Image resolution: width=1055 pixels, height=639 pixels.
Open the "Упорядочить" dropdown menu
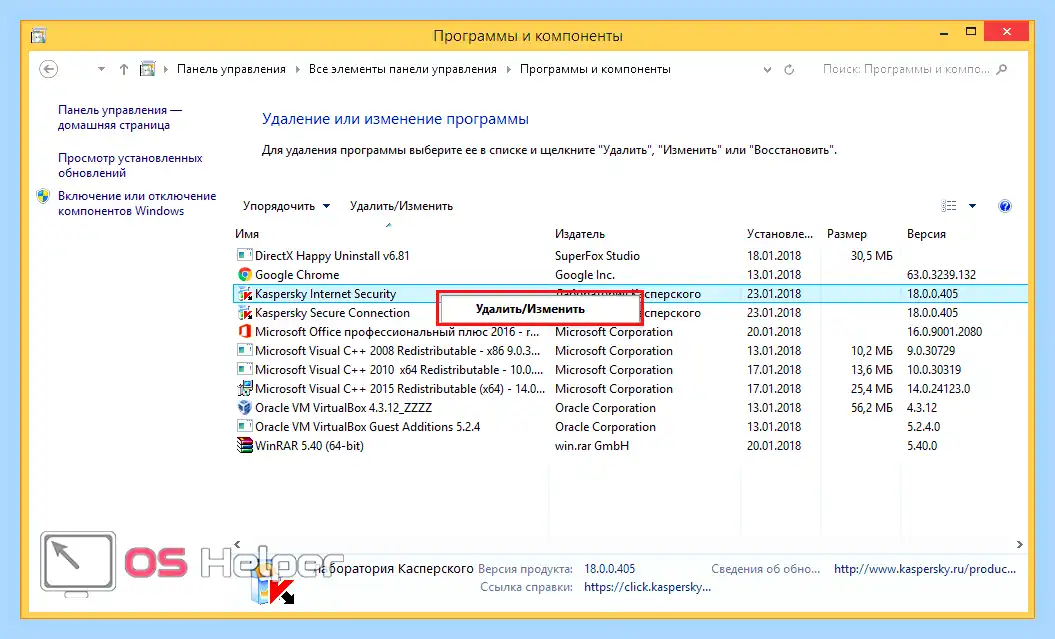[x=286, y=206]
